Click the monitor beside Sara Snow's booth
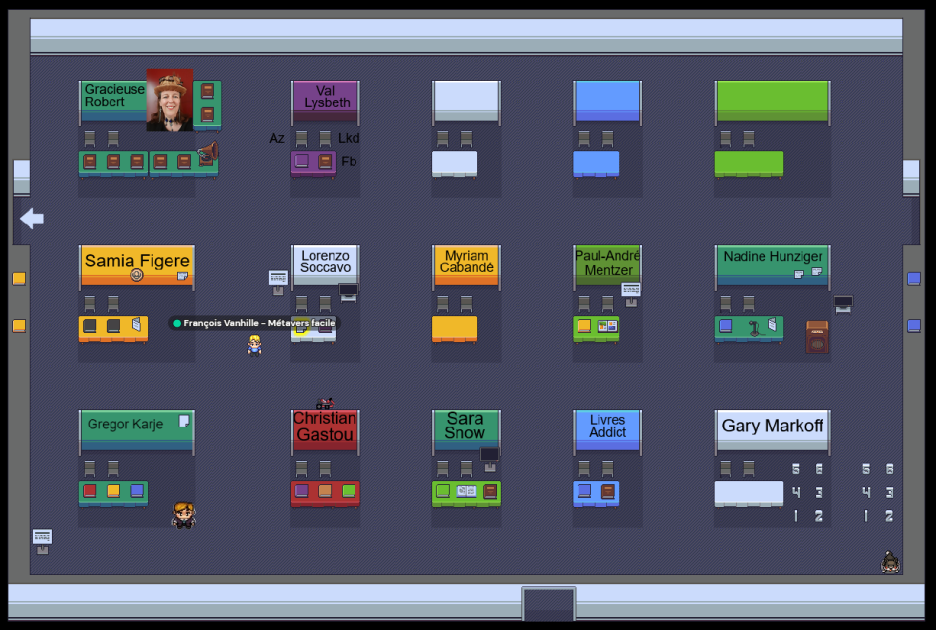This screenshot has width=936, height=630. [x=489, y=457]
